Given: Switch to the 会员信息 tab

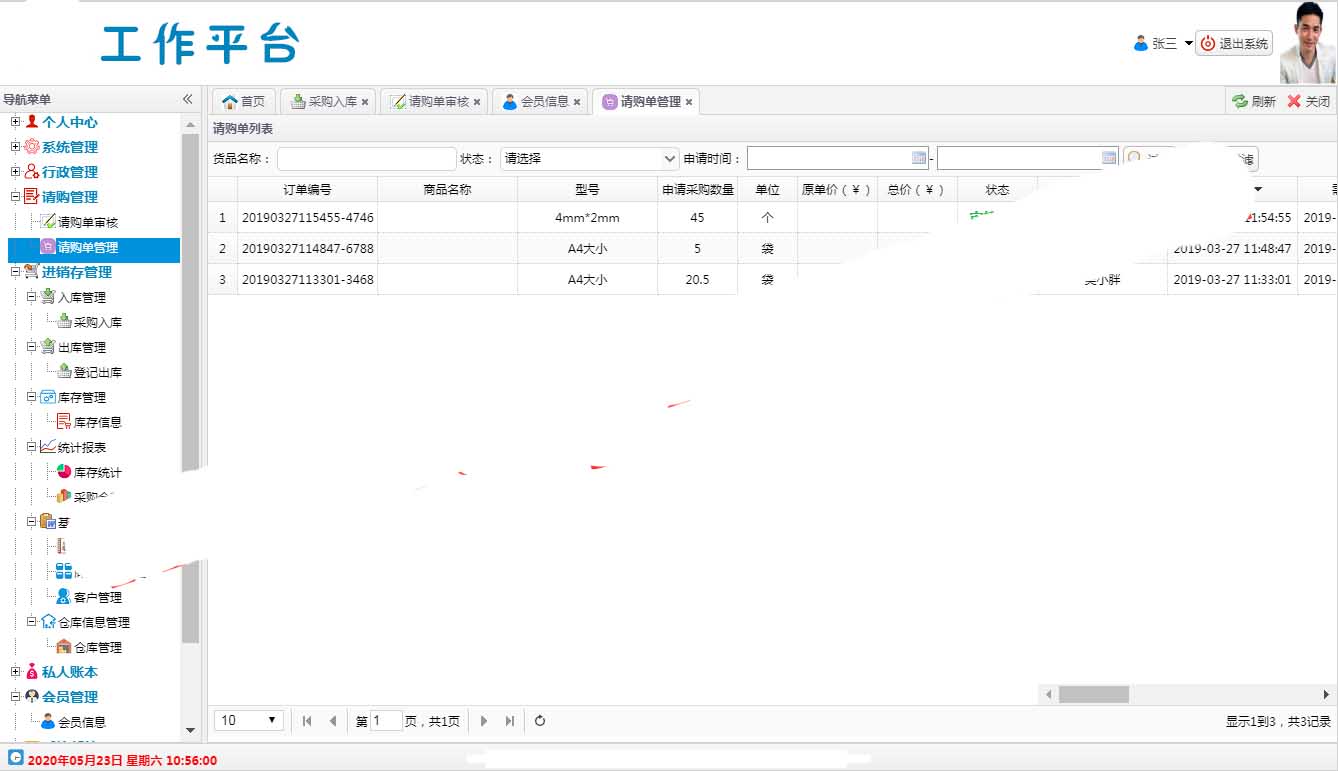Looking at the screenshot, I should point(537,102).
